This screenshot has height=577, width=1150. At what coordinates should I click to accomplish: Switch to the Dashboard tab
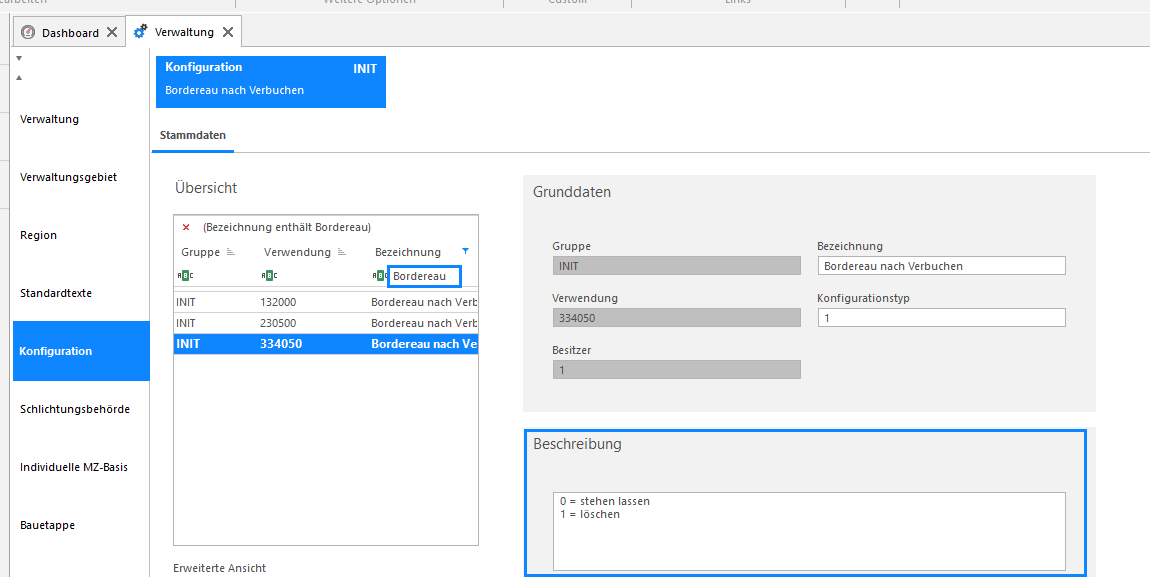tap(70, 33)
